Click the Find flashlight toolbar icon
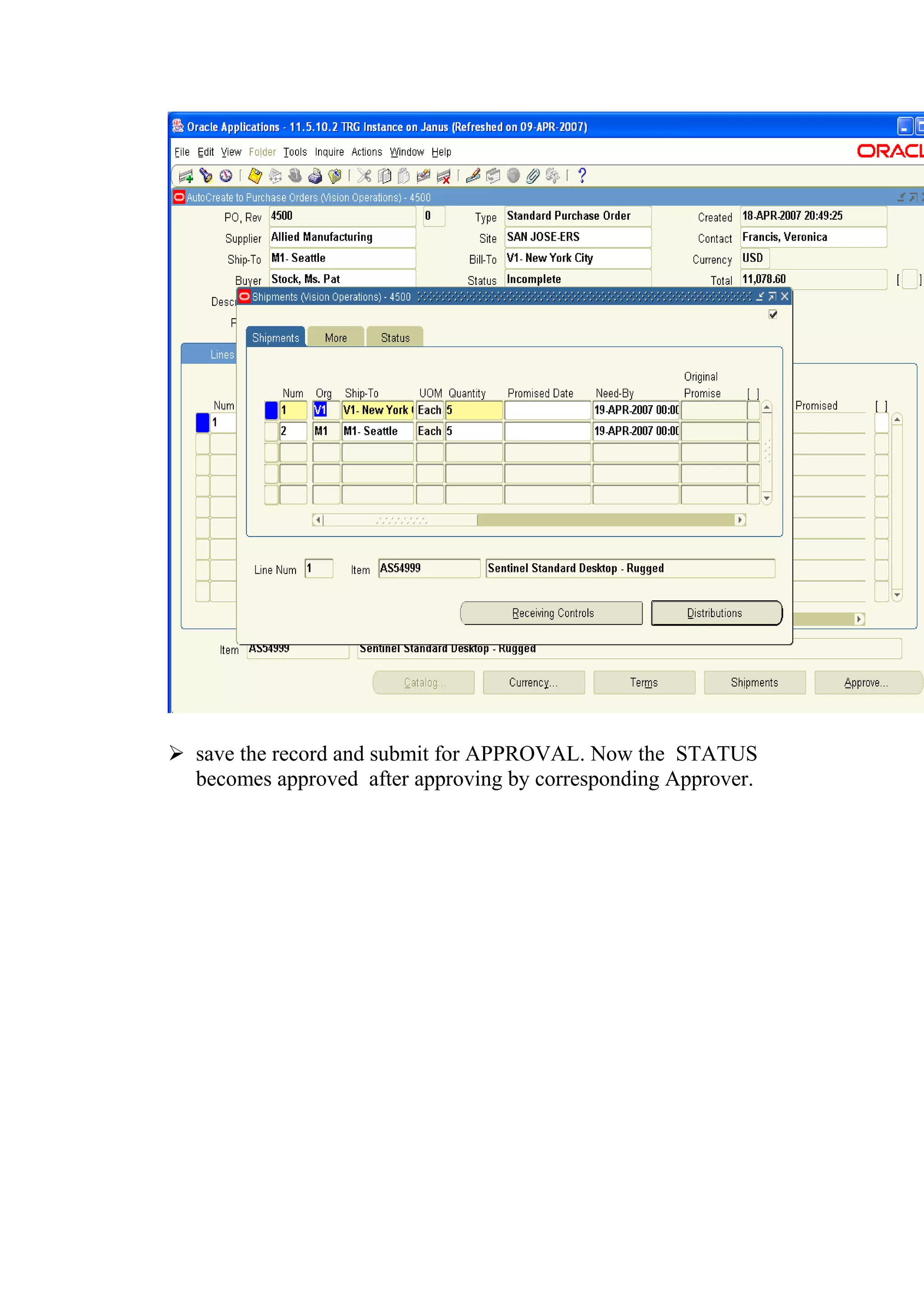Viewport: 924px width, 1308px height. click(206, 176)
